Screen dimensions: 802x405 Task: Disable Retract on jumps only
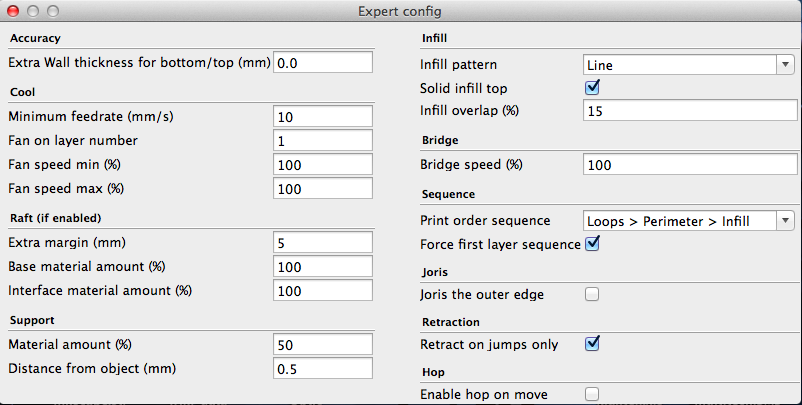591,344
